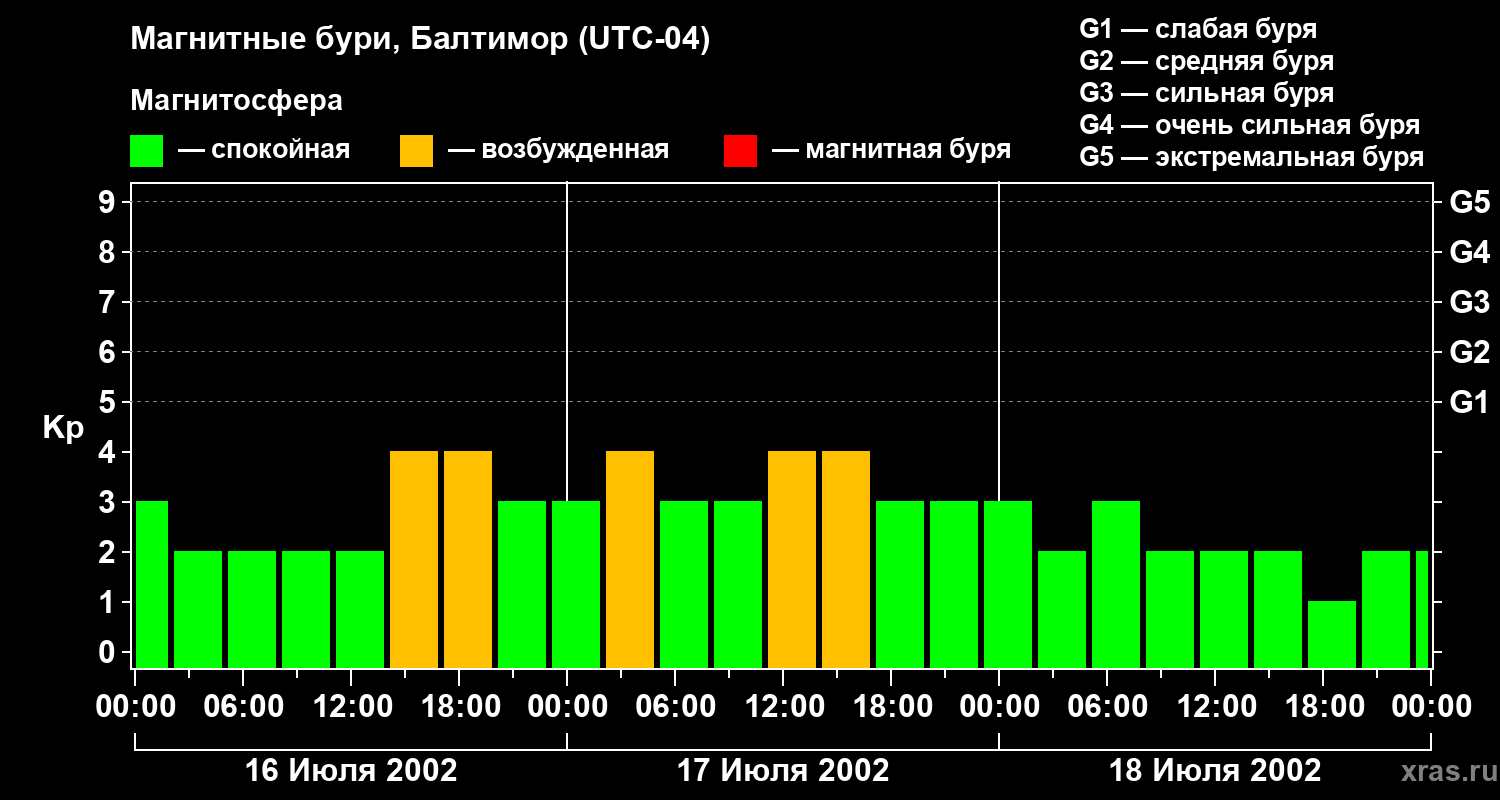Click the orange 'возбужденная' legend swatch
Viewport: 1500px width, 800px height.
(x=416, y=151)
